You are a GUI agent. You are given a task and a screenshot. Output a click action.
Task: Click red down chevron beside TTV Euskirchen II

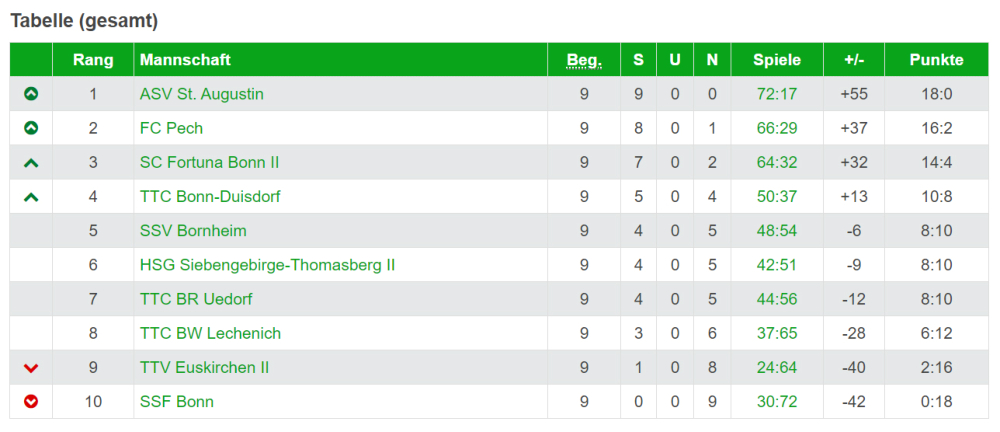pos(31,368)
